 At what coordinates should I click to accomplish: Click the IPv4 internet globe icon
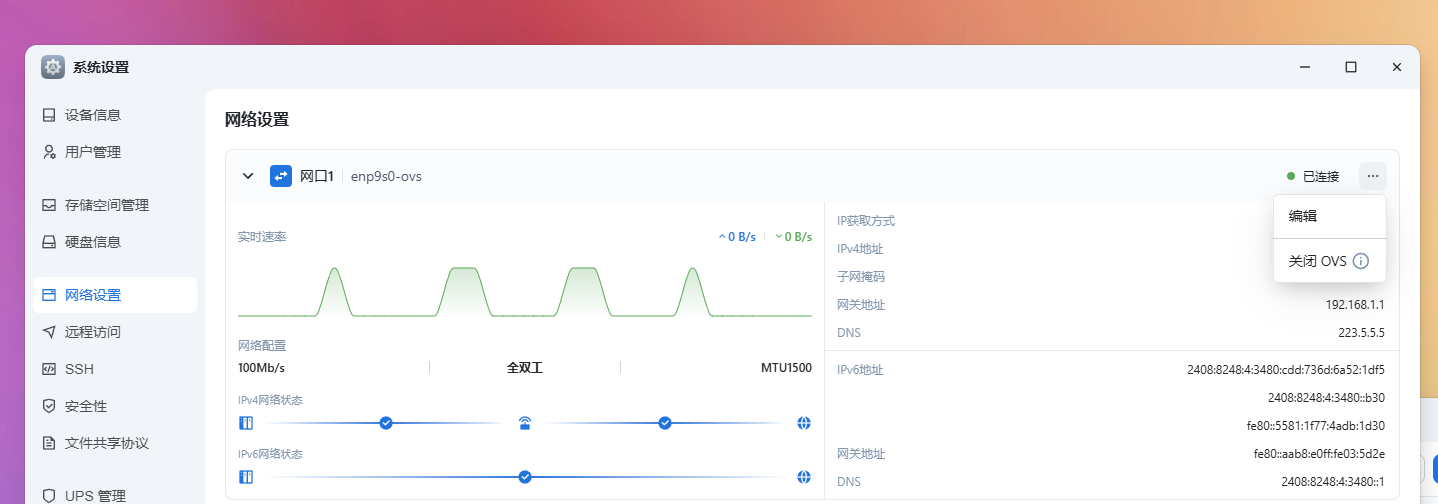(x=804, y=423)
